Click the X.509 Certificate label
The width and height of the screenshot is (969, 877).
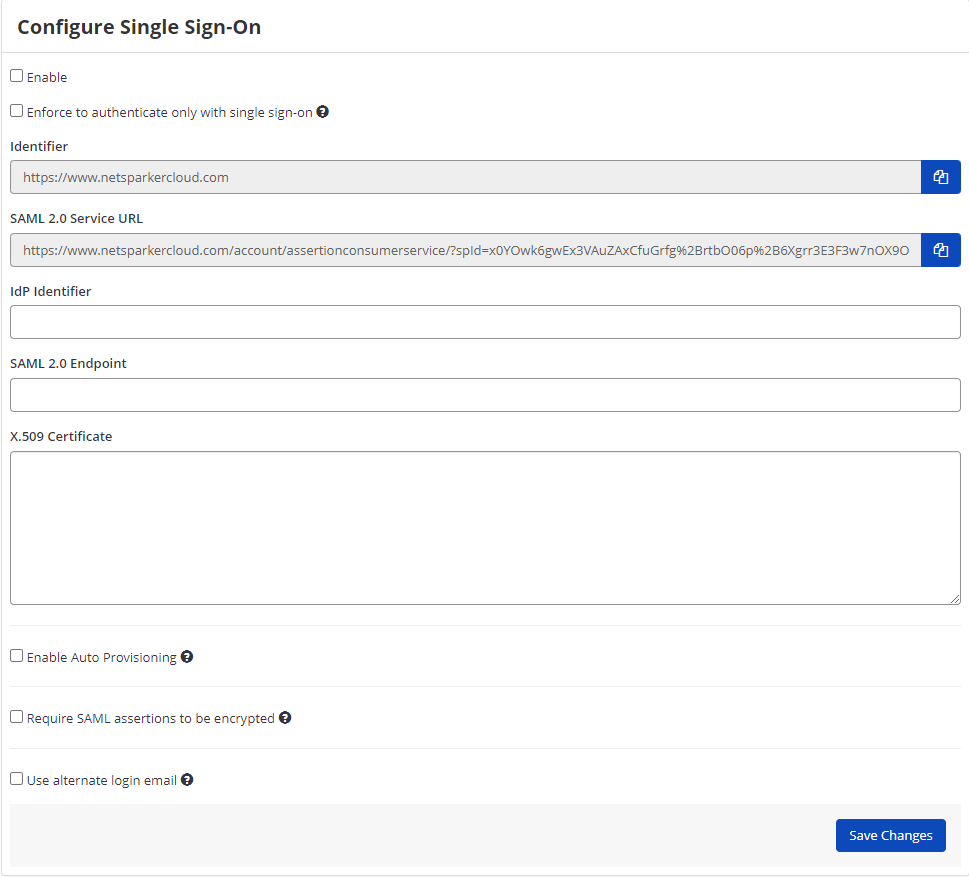(x=61, y=436)
